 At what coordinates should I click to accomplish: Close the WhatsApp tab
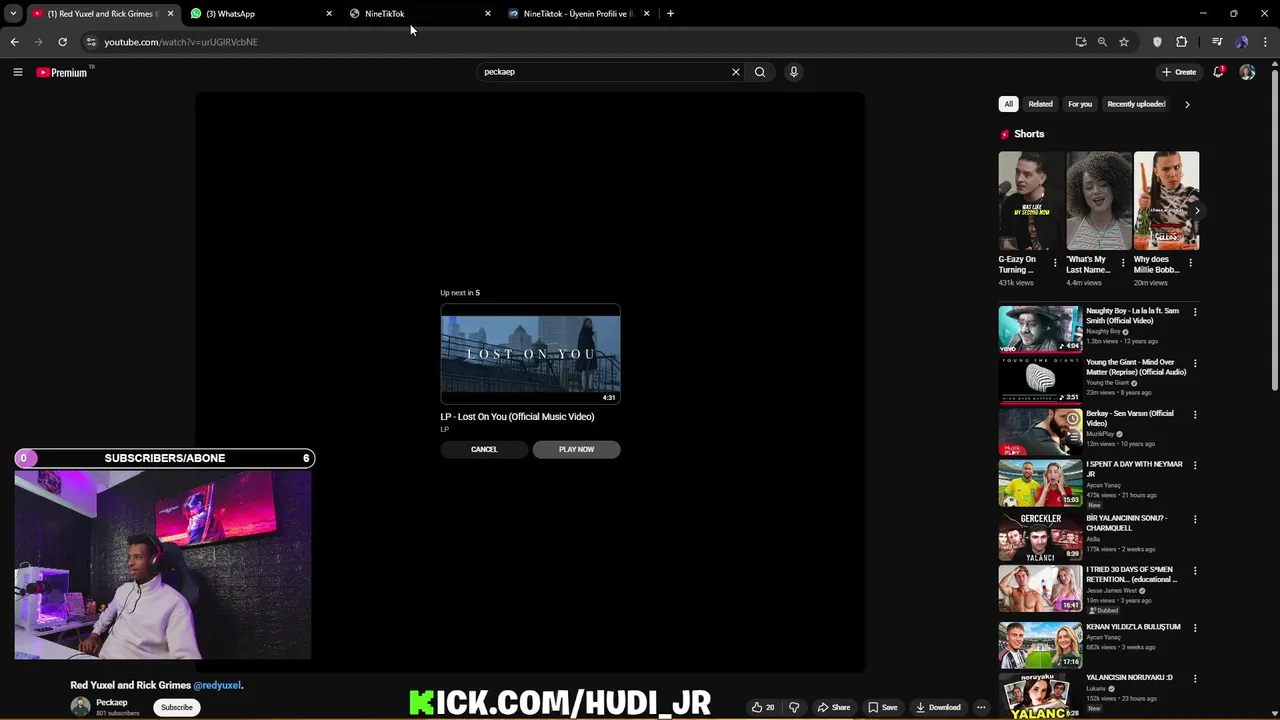pos(329,14)
